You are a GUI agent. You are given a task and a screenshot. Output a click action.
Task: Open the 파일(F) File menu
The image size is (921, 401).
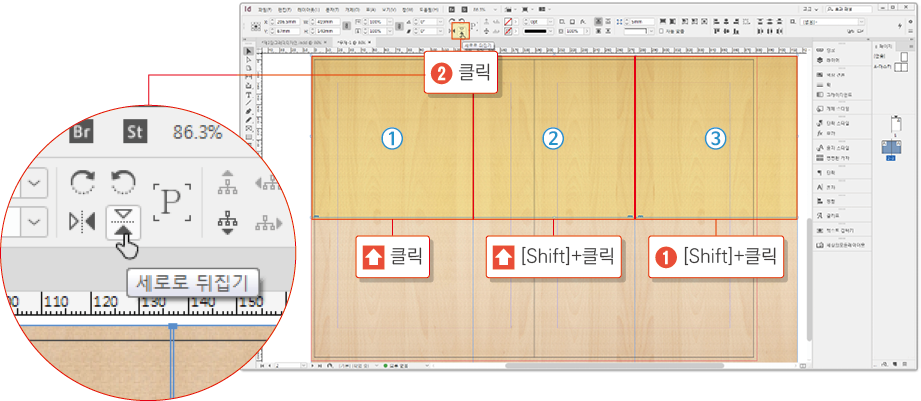coord(265,9)
